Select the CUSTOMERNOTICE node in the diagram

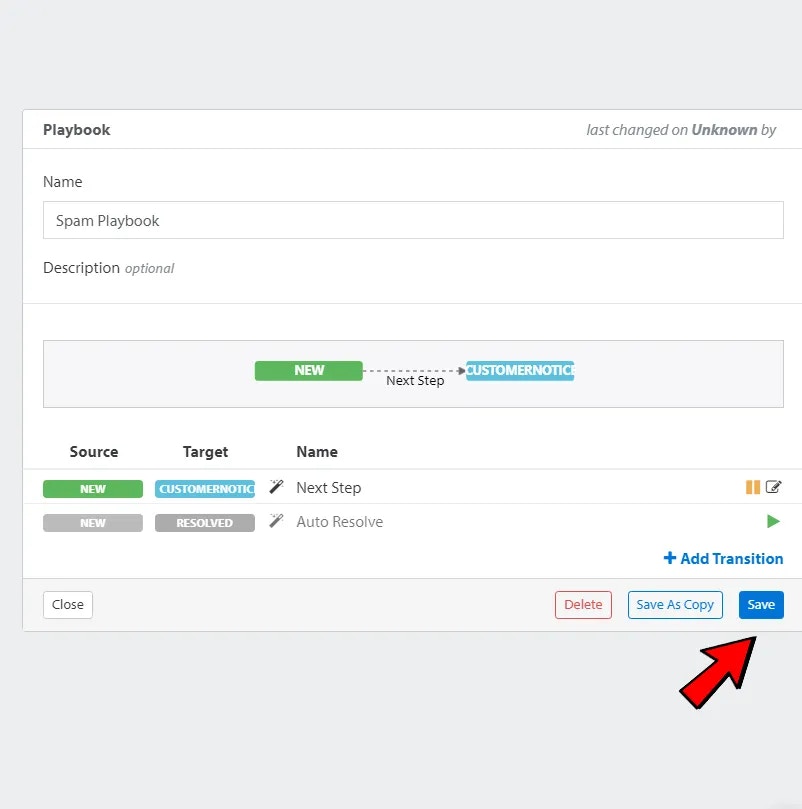520,370
